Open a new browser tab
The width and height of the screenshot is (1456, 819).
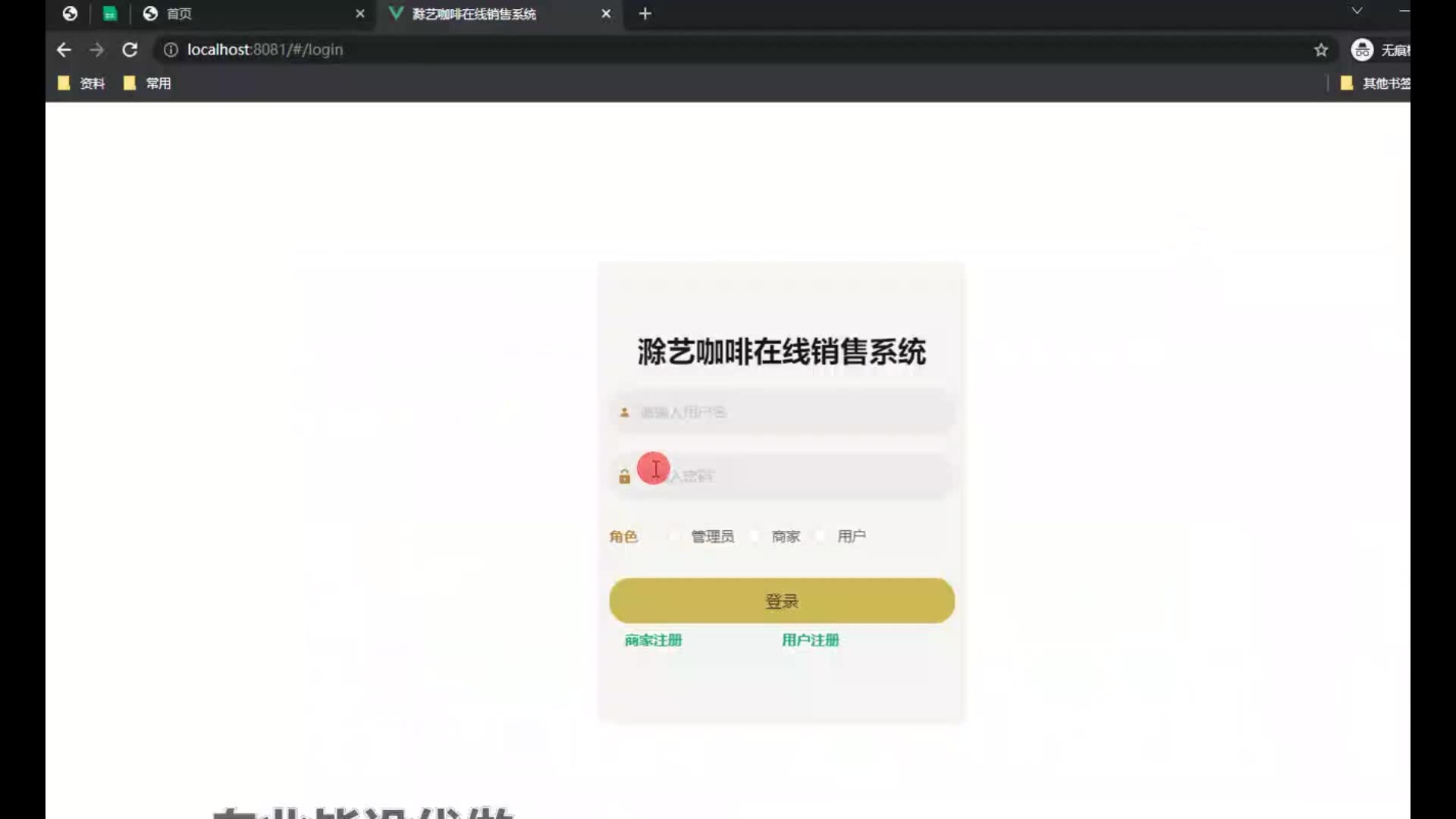(x=645, y=14)
